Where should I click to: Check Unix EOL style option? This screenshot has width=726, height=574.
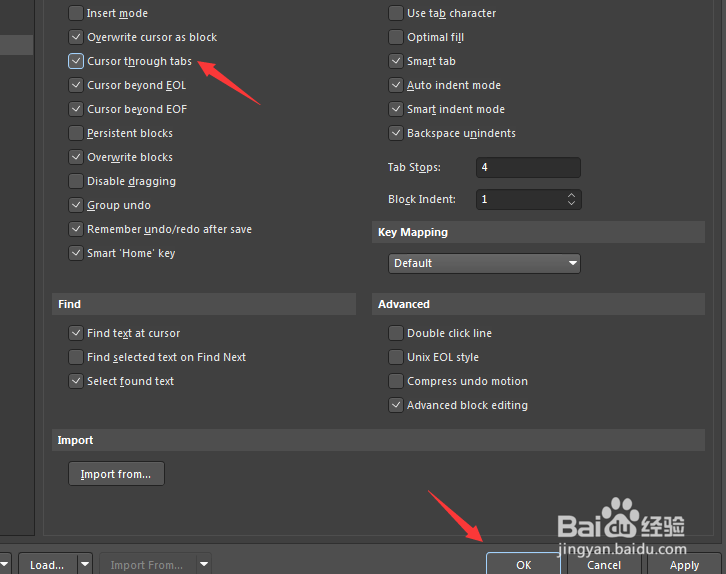[x=395, y=357]
